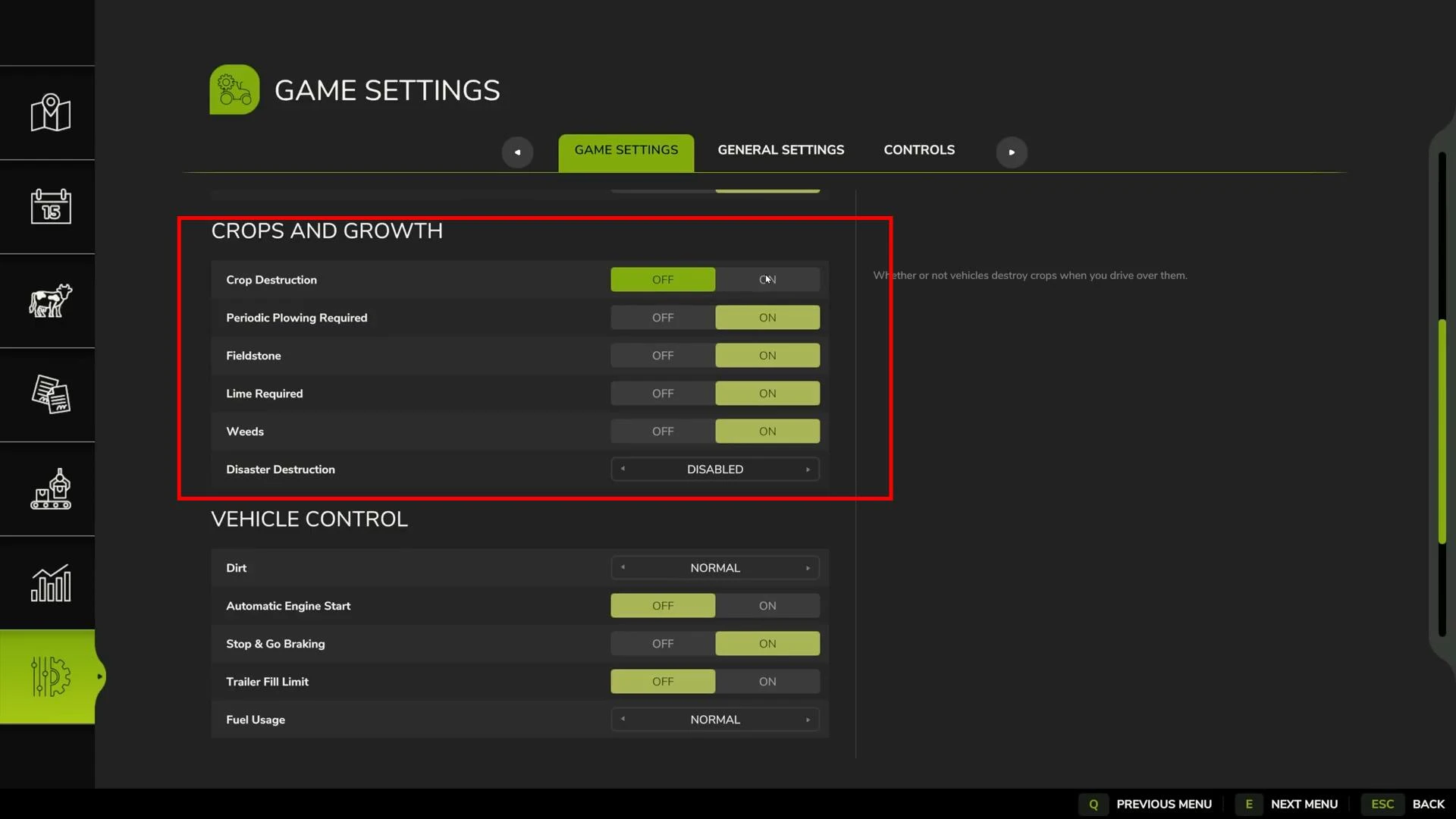Click the Q key hint icon
This screenshot has height=819, width=1456.
click(x=1094, y=804)
